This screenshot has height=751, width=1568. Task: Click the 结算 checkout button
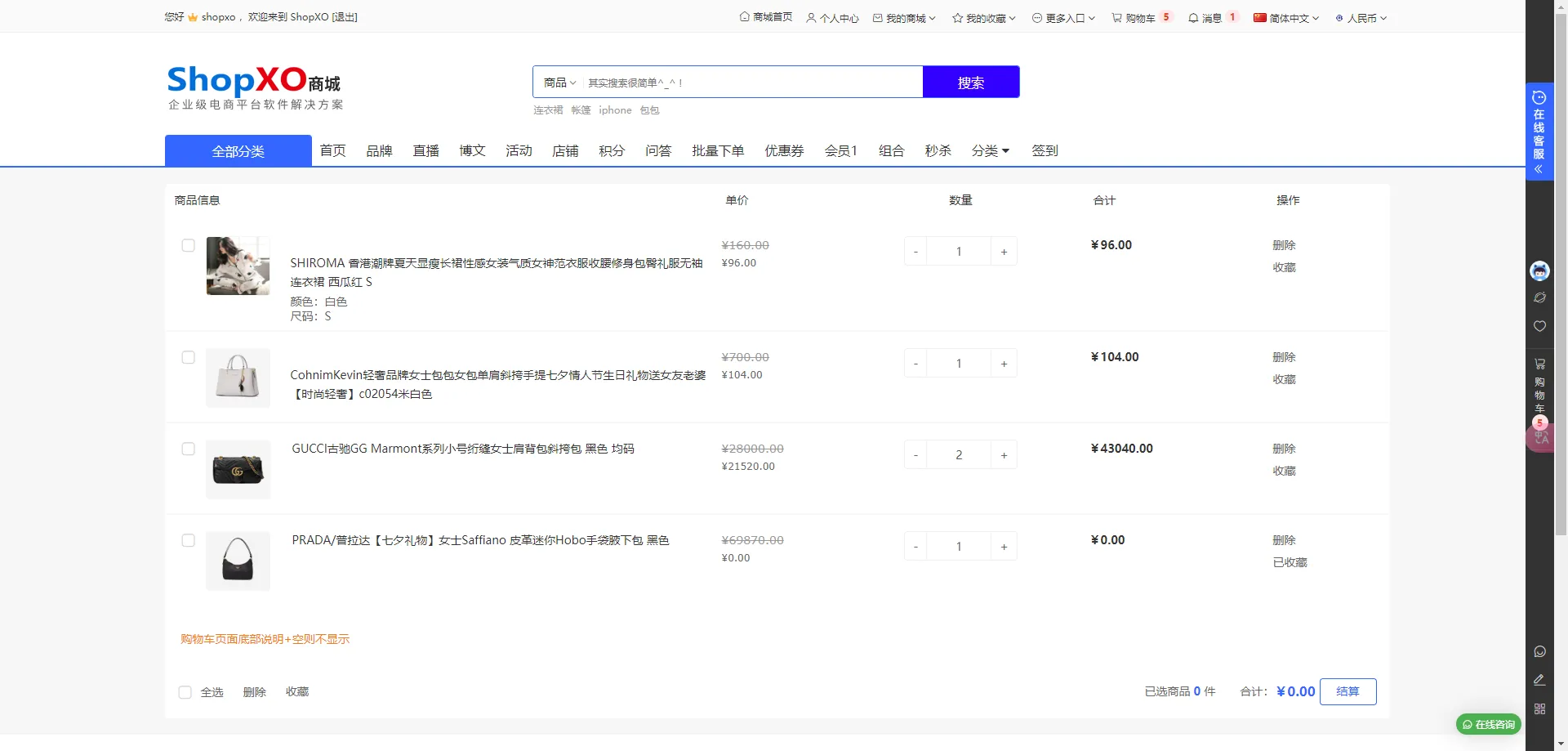(x=1347, y=691)
